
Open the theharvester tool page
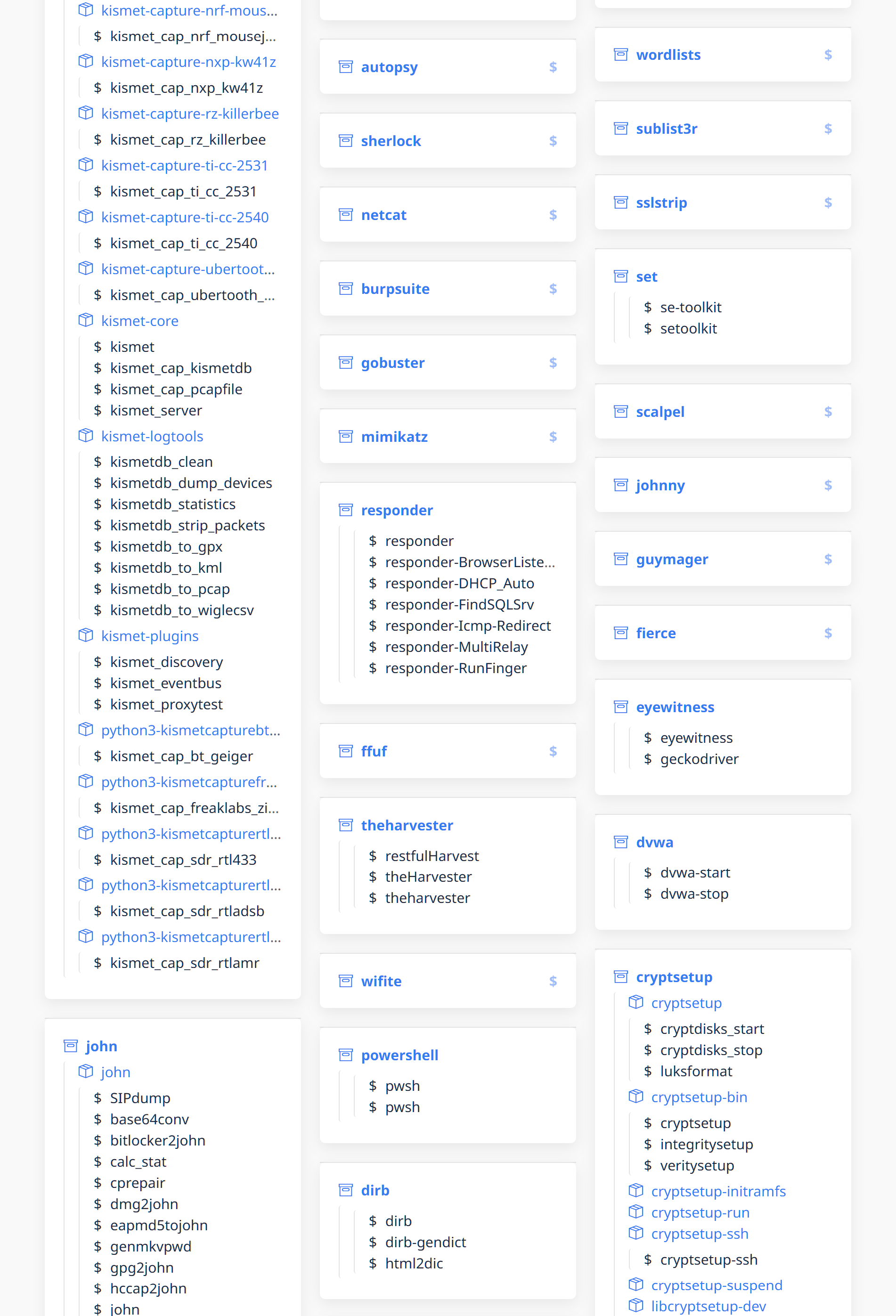tap(407, 826)
